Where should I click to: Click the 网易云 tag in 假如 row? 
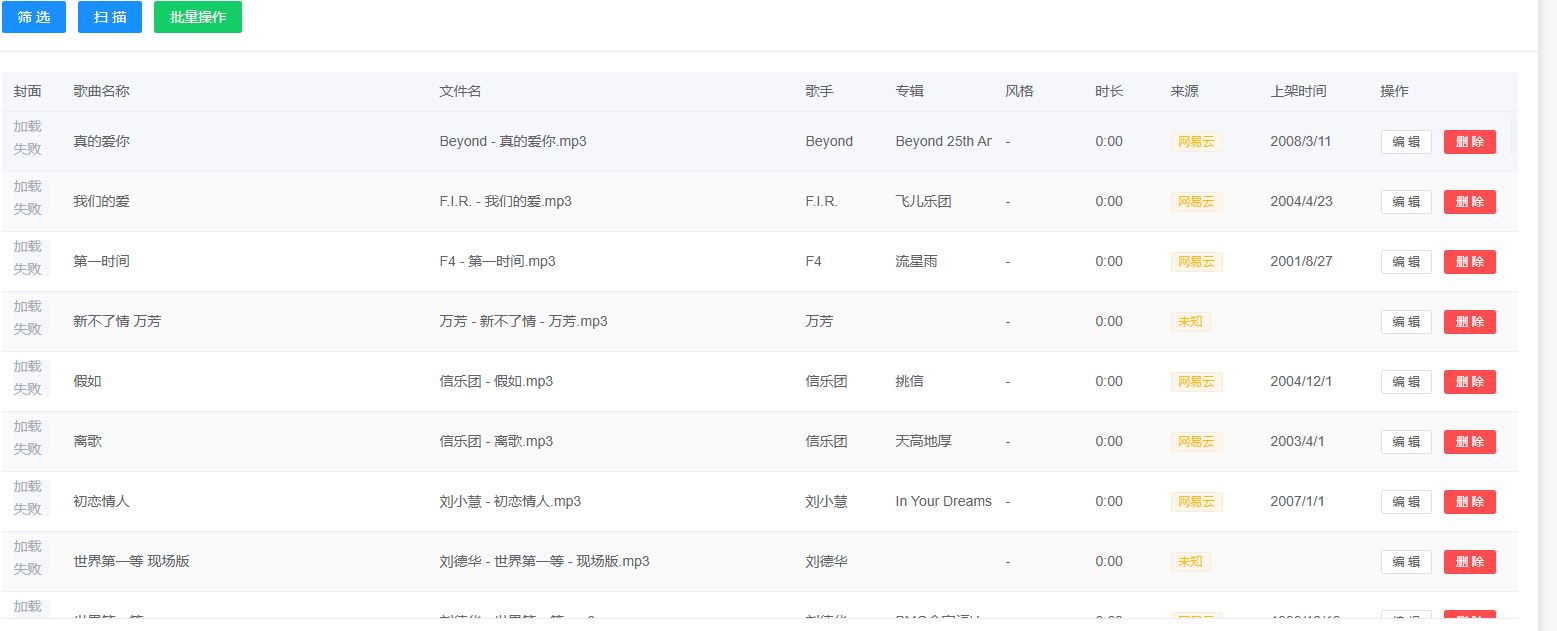(x=1196, y=382)
